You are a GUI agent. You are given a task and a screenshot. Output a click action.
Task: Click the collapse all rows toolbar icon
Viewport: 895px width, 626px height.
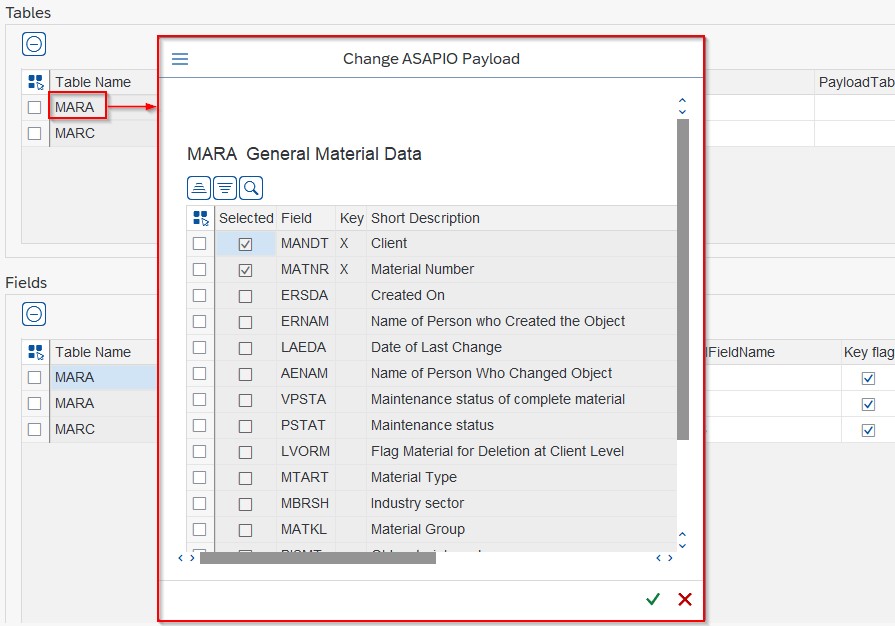[x=199, y=187]
